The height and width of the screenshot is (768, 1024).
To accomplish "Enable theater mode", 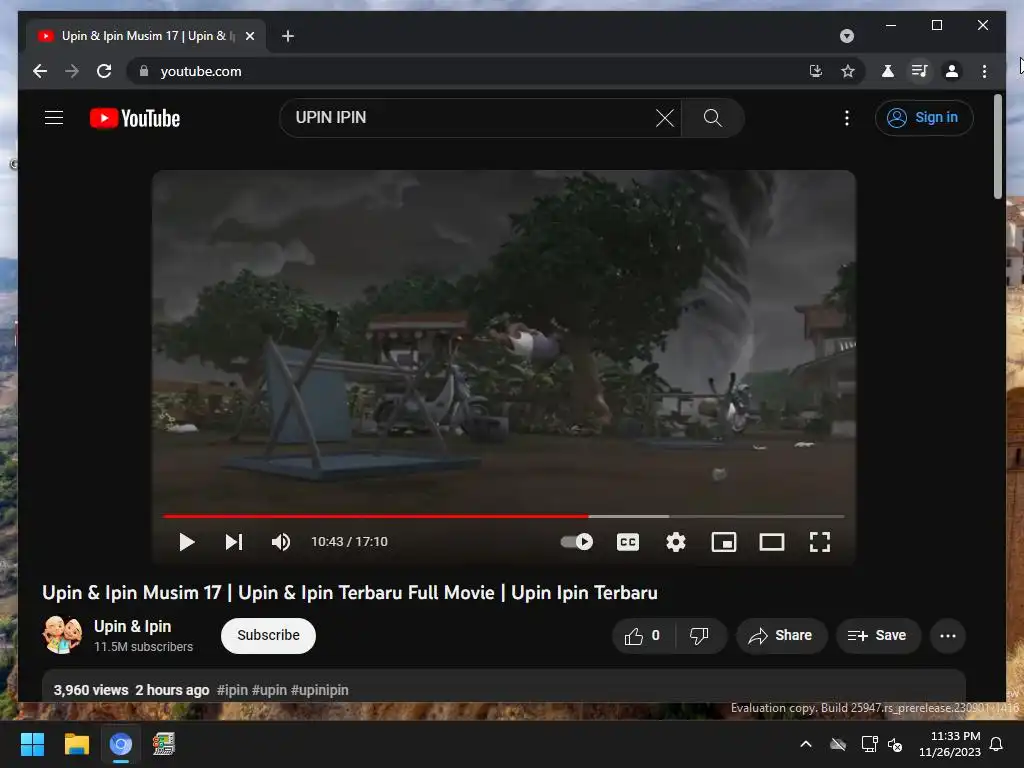I will 771,542.
